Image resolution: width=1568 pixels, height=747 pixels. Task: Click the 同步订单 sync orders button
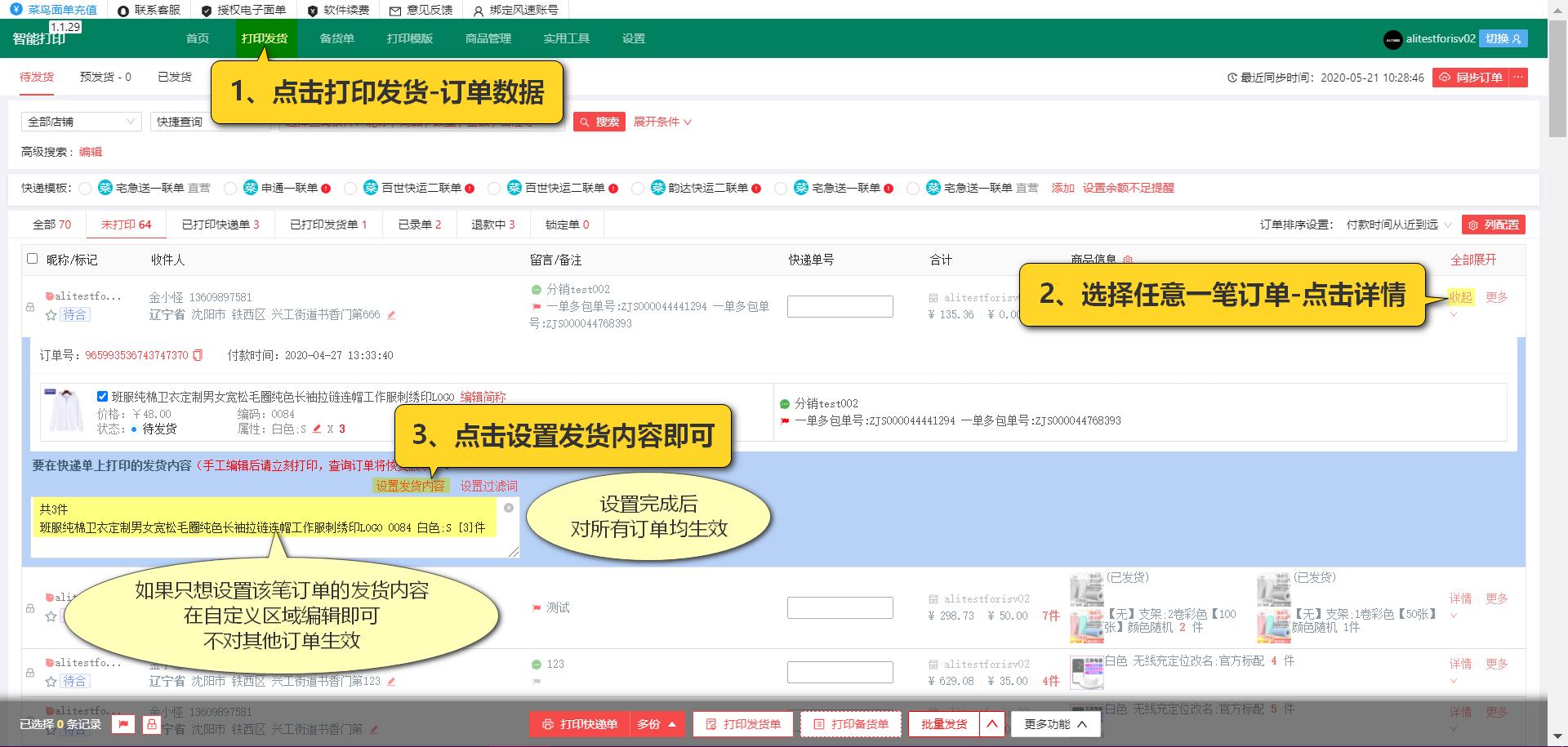1472,78
